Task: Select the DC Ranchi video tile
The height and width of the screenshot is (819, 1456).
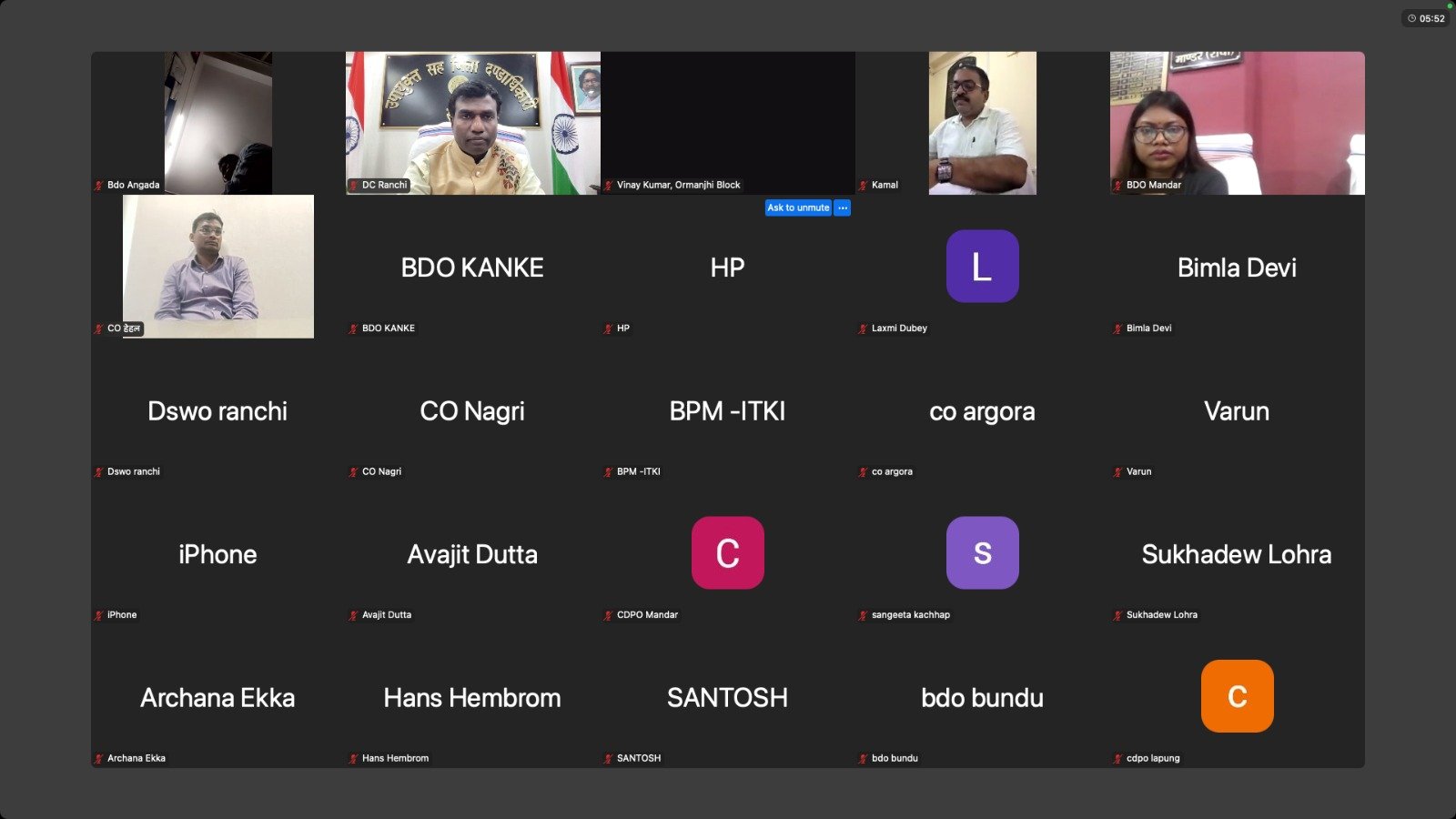Action: [473, 123]
